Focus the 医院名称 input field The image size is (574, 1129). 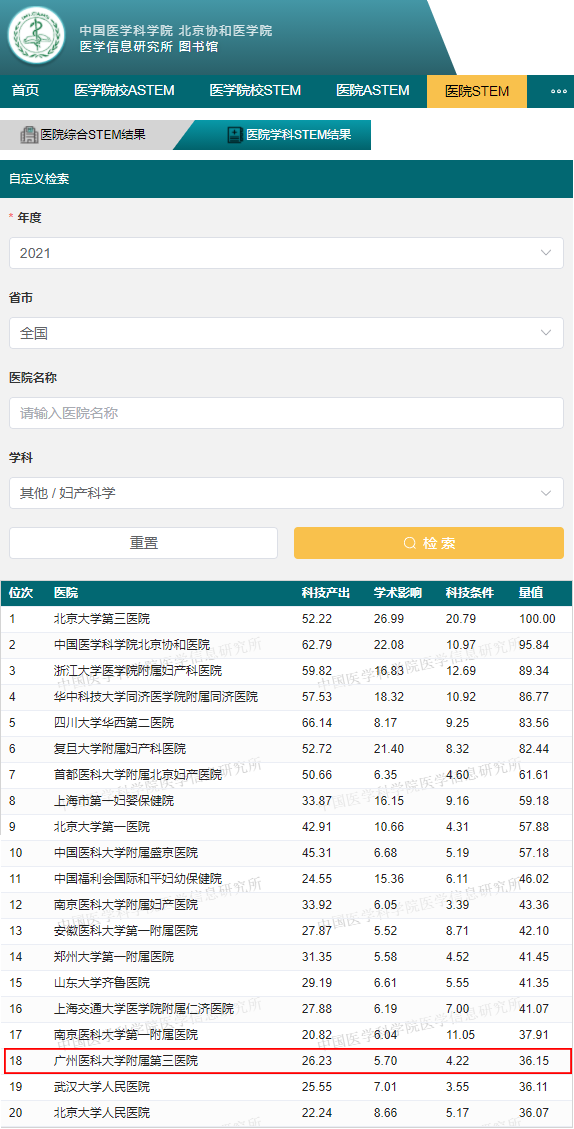(287, 413)
